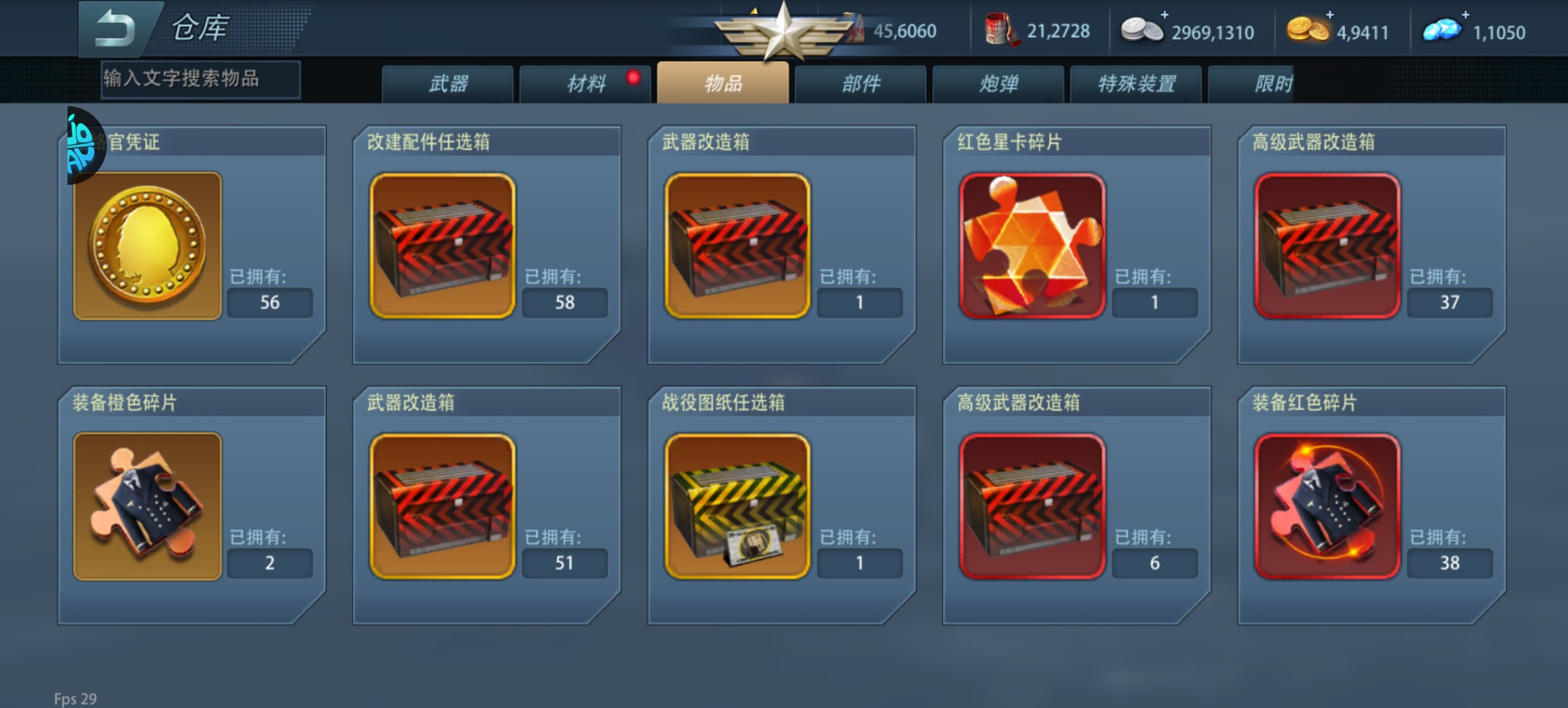Open the 炮弹 tab
This screenshot has height=708, width=1568.
[x=999, y=84]
